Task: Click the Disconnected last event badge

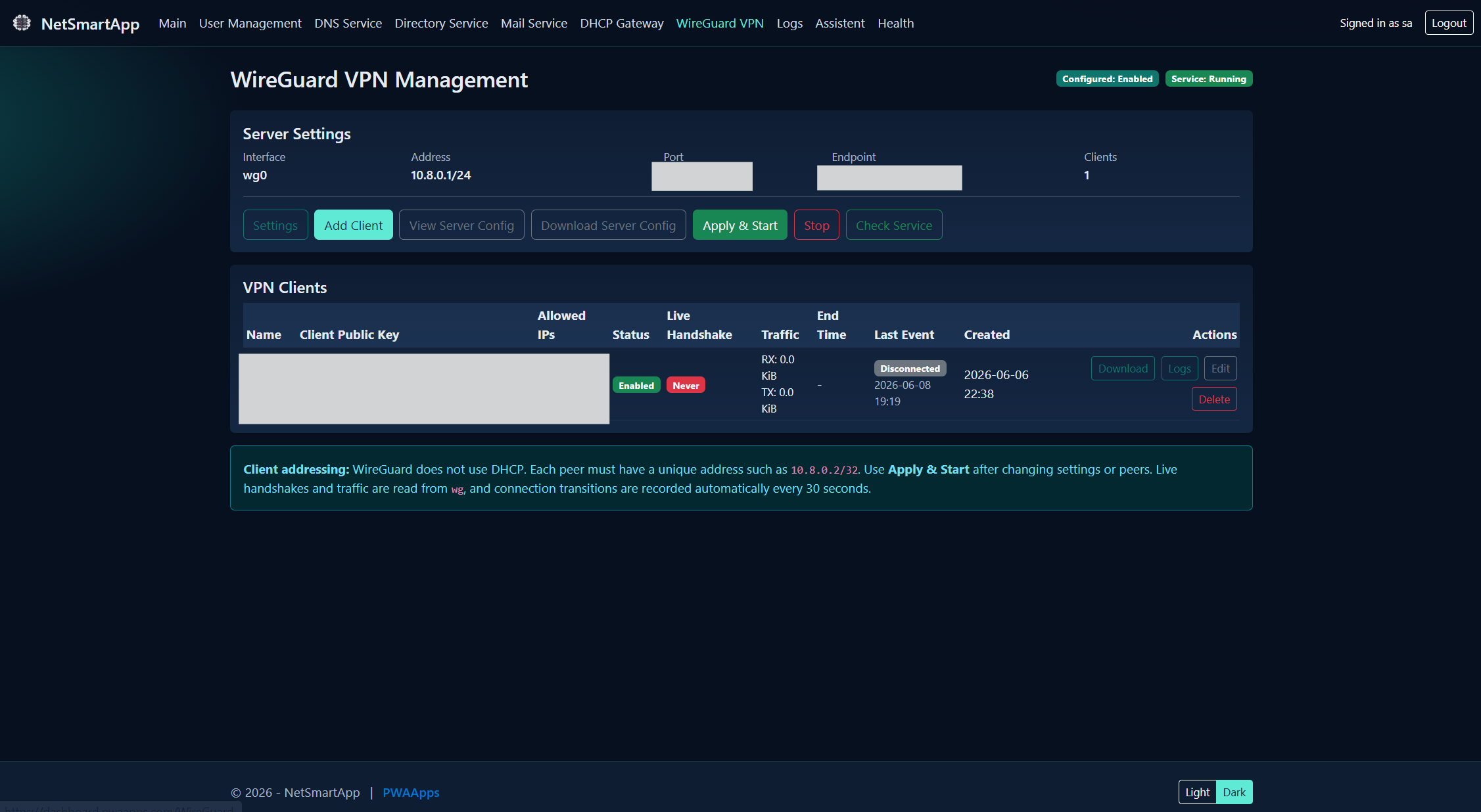Action: point(910,369)
